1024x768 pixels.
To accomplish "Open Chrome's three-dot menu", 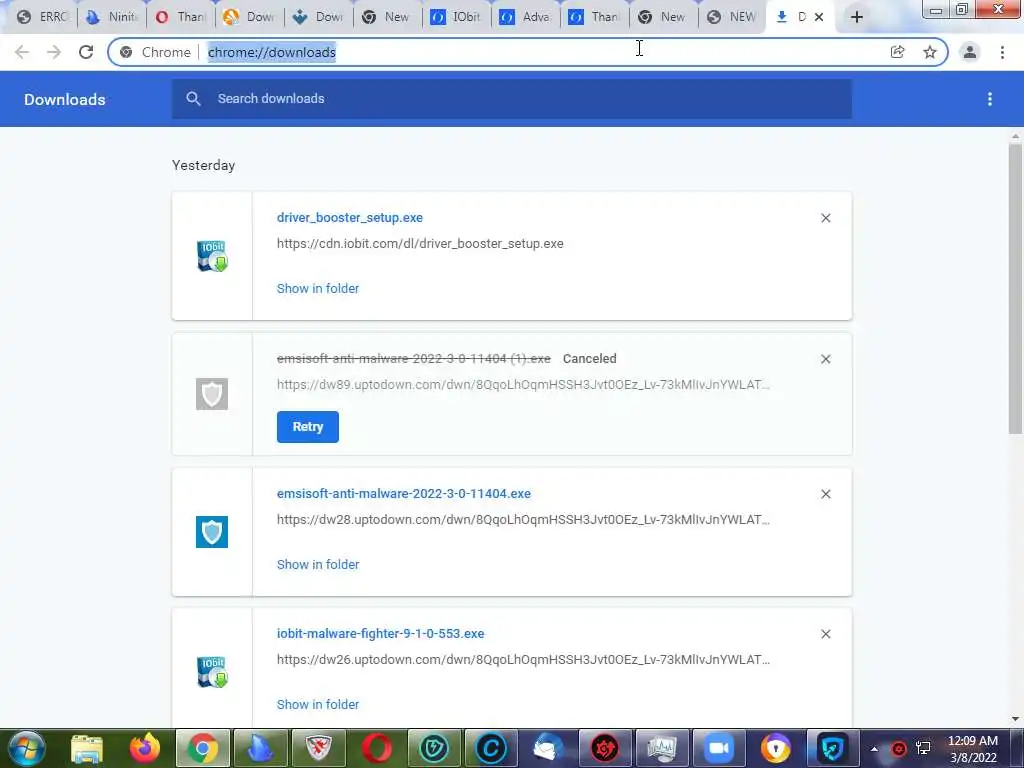I will click(1002, 52).
